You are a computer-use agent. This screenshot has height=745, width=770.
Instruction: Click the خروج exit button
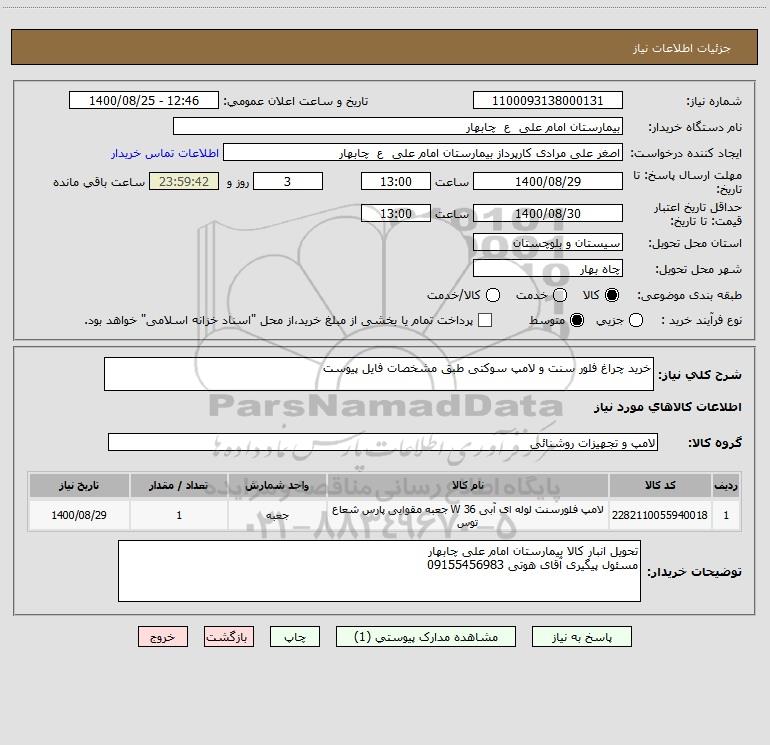[163, 637]
